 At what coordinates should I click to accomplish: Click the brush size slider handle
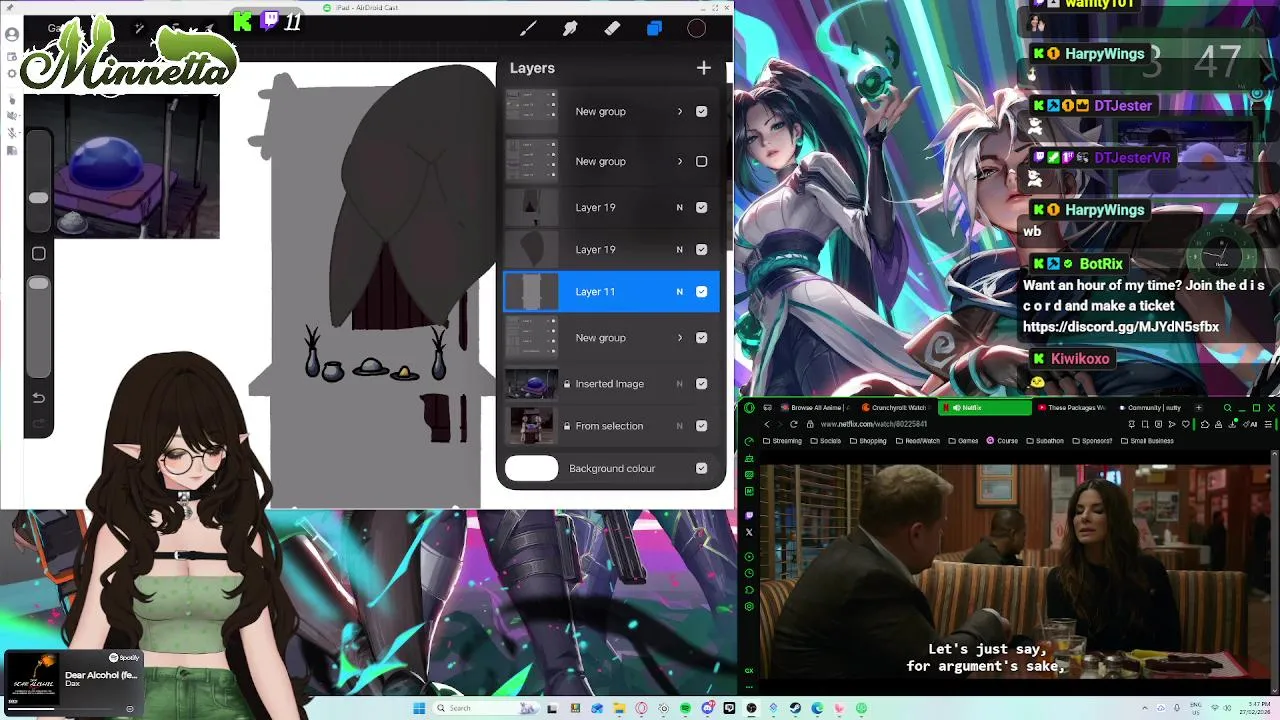click(x=38, y=197)
